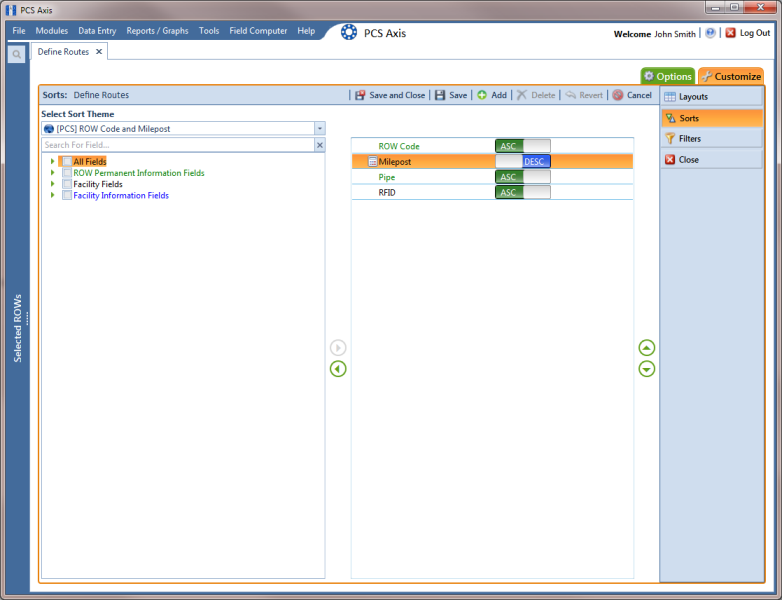
Task: Click the Milepost row grip icon
Action: click(372, 162)
